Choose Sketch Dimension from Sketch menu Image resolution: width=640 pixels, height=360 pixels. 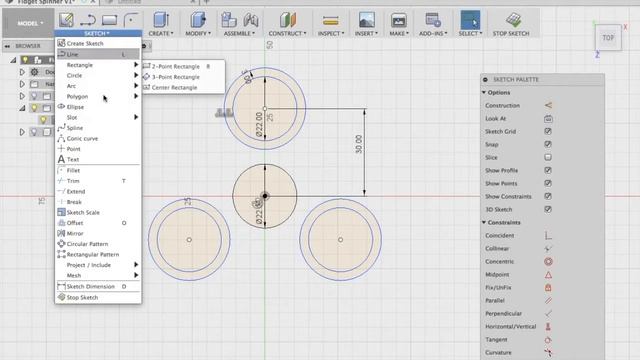98,287
